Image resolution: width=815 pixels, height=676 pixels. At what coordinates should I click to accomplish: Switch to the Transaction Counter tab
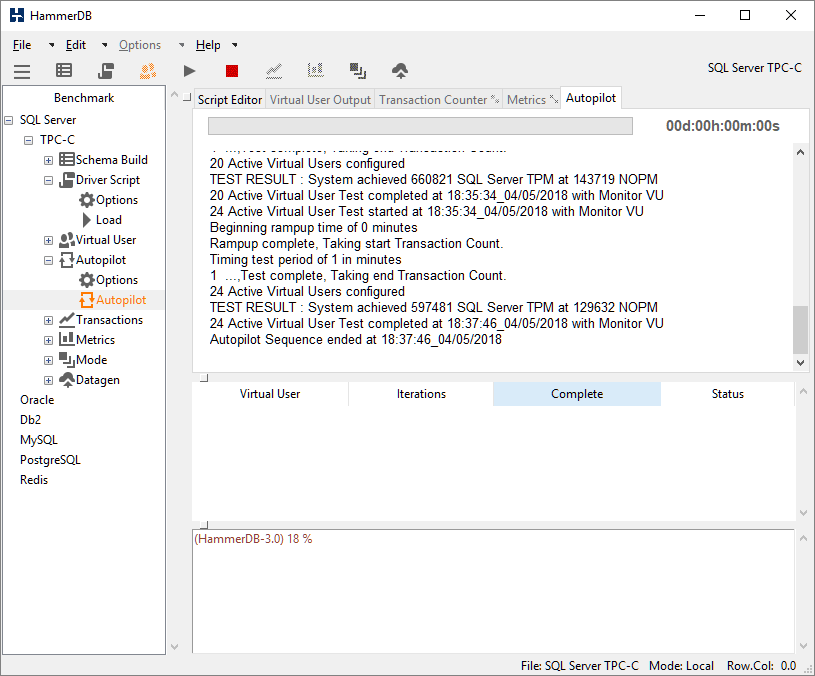pos(439,99)
